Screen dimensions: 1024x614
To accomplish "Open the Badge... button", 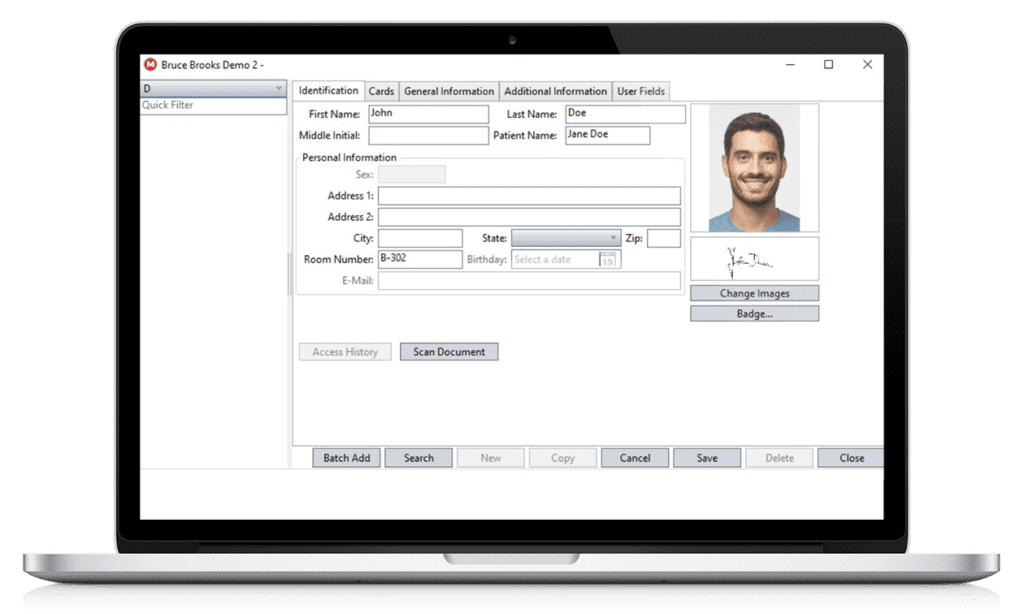I will [x=754, y=314].
